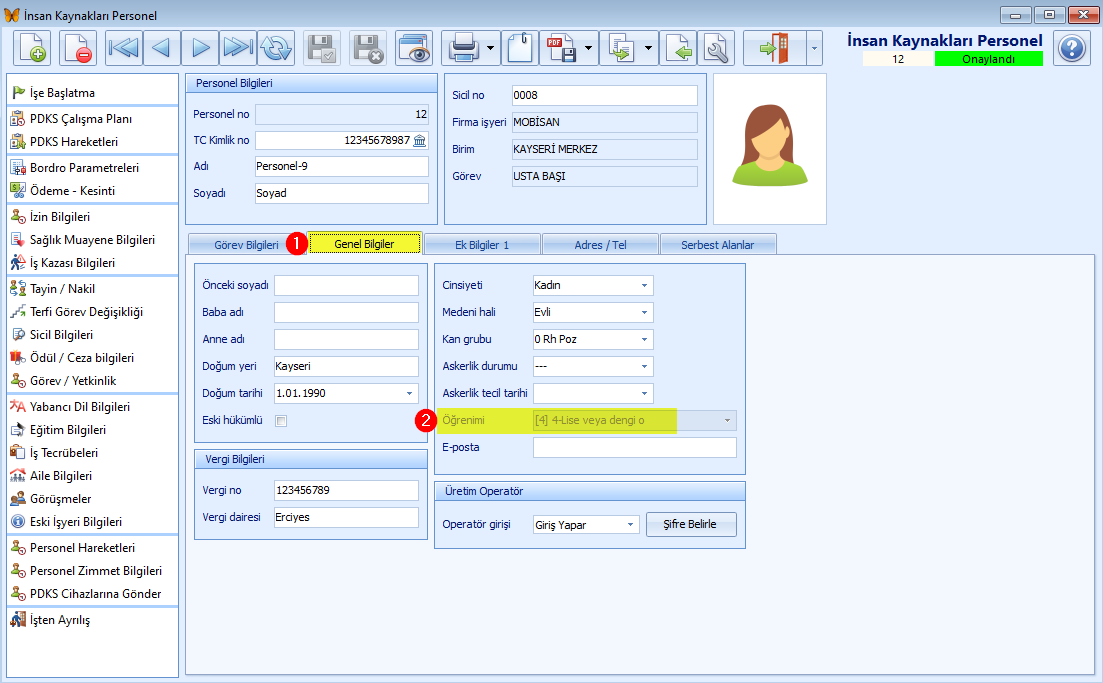Open the Doğum tarihi date picker
Viewport: 1103px width, 683px height.
(x=411, y=393)
